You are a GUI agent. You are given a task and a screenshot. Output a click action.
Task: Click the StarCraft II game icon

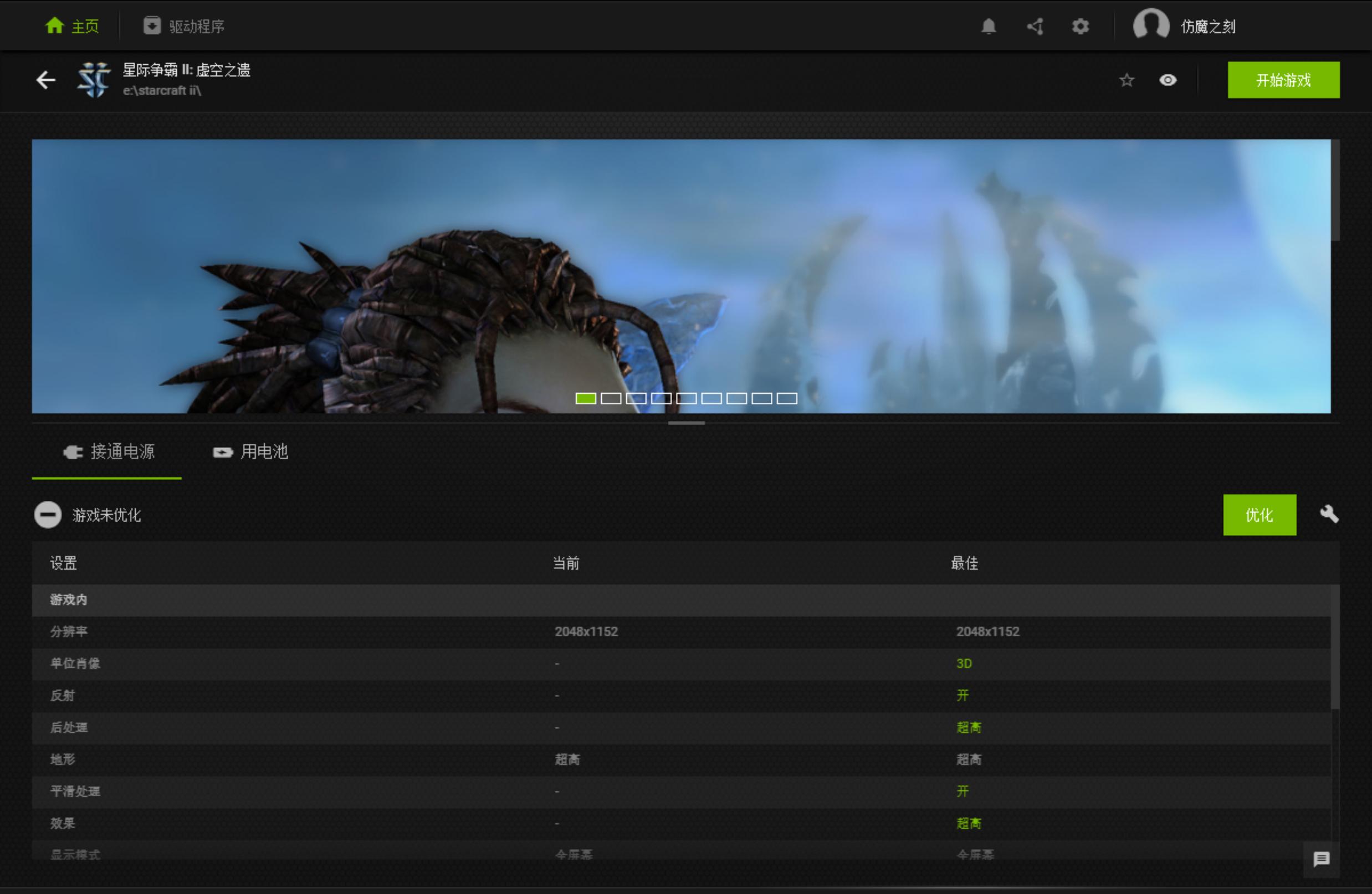coord(94,80)
